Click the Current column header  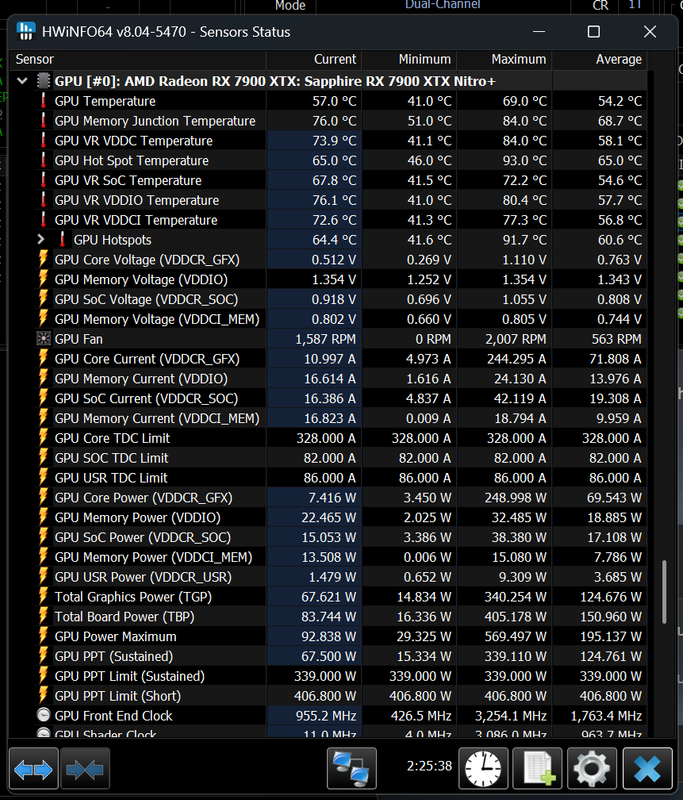pos(314,59)
